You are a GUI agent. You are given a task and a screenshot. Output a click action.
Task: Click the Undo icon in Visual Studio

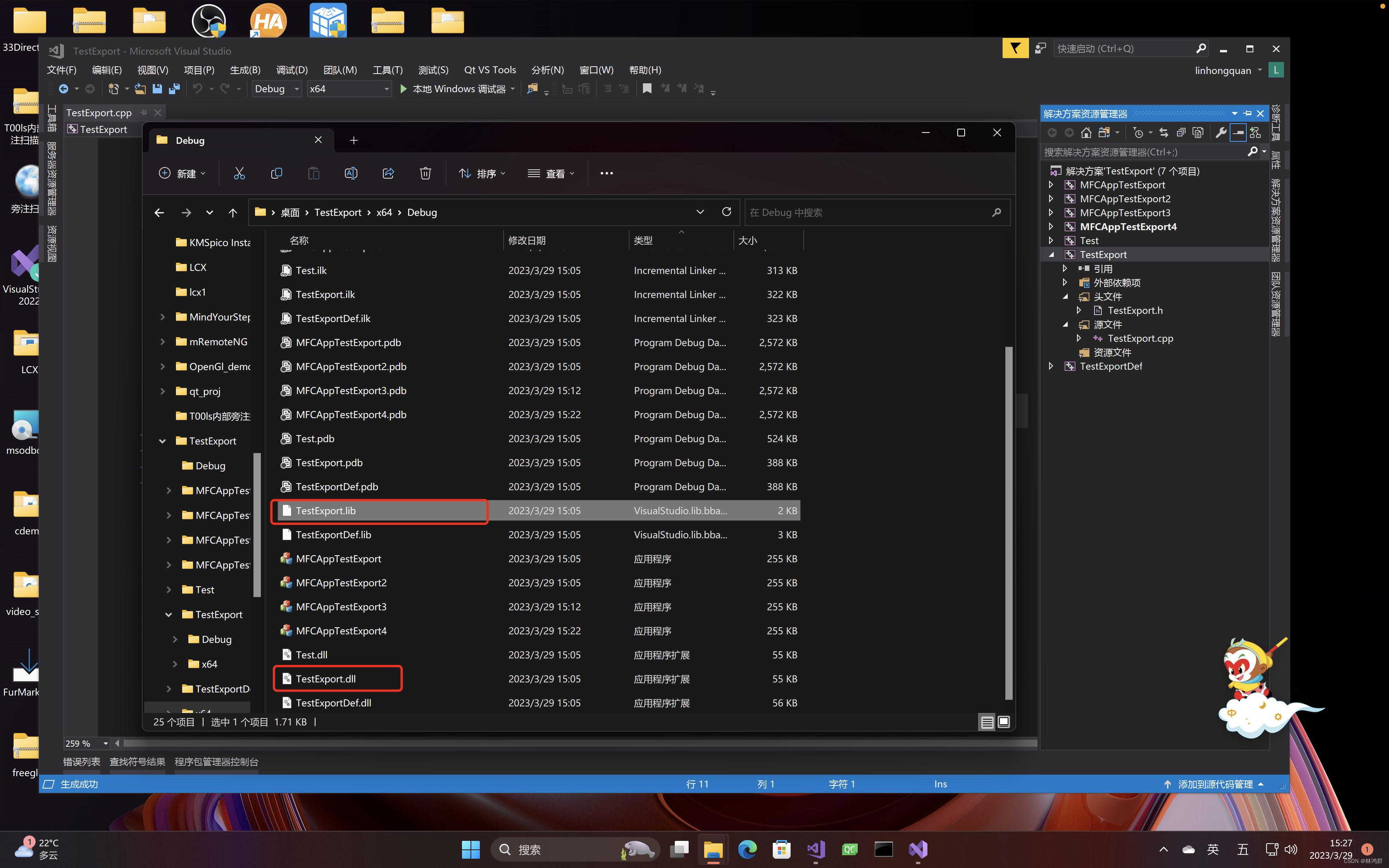(197, 88)
